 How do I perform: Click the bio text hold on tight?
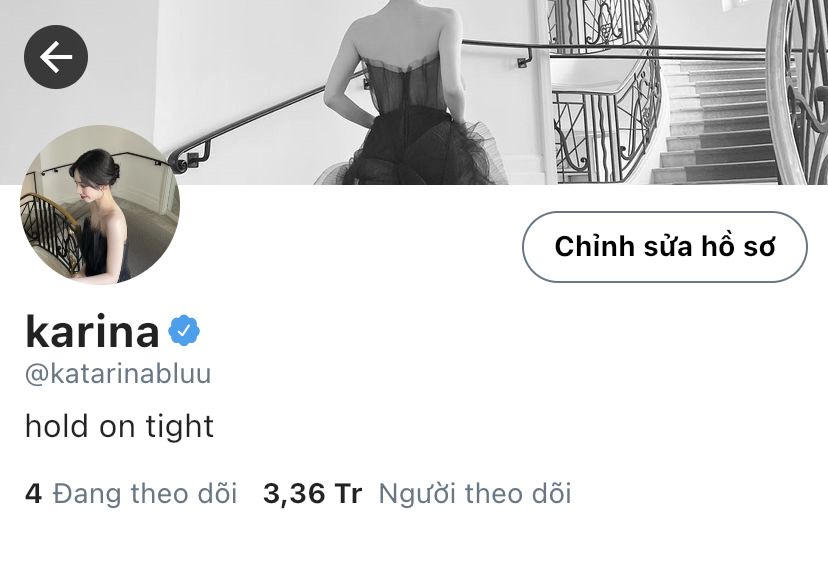coord(119,426)
